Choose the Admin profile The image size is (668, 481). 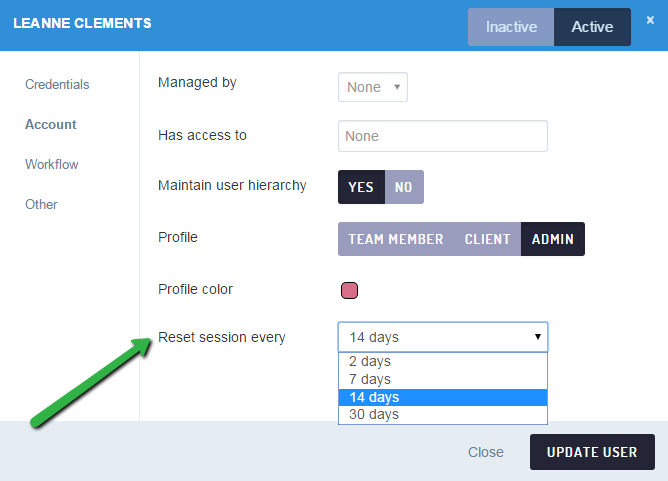click(x=553, y=239)
